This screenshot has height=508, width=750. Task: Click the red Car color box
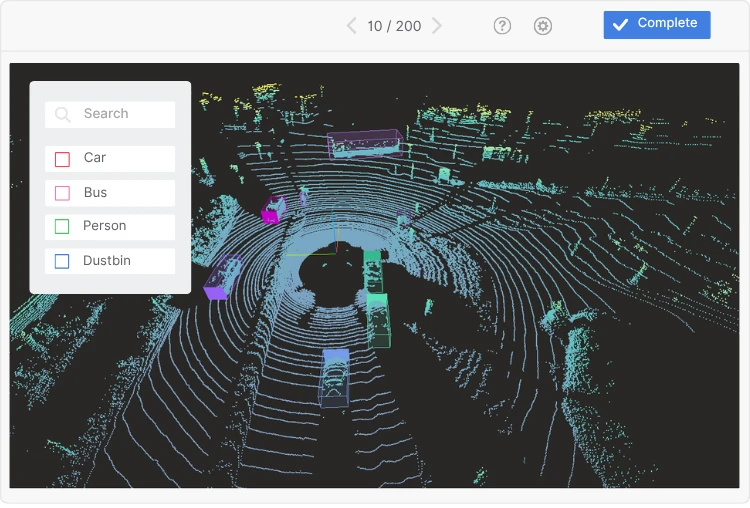62,159
